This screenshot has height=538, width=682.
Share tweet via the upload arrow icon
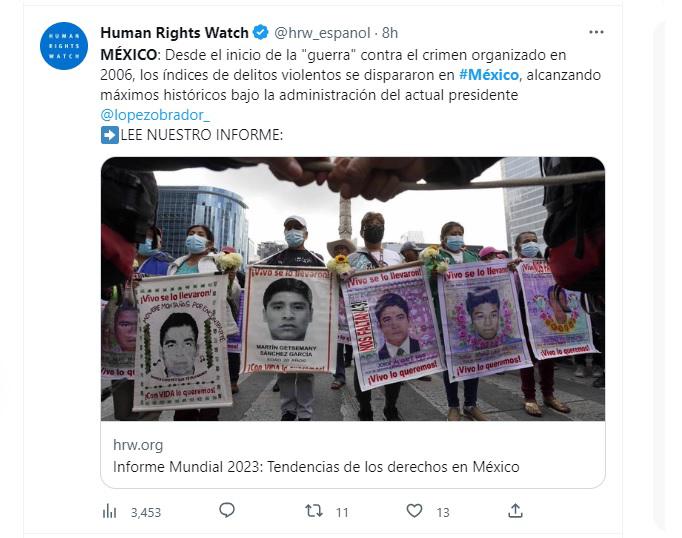click(x=515, y=511)
